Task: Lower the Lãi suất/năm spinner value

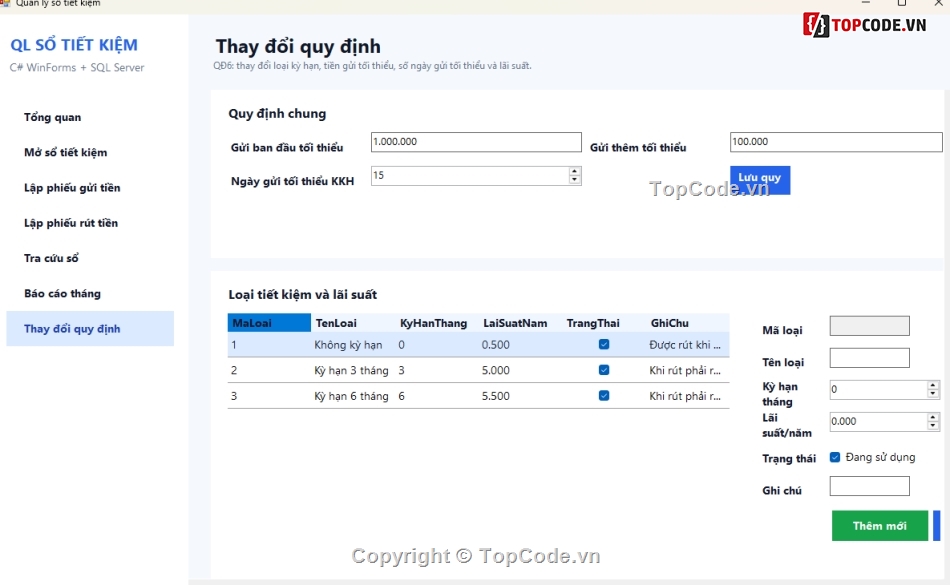Action: pos(933,426)
